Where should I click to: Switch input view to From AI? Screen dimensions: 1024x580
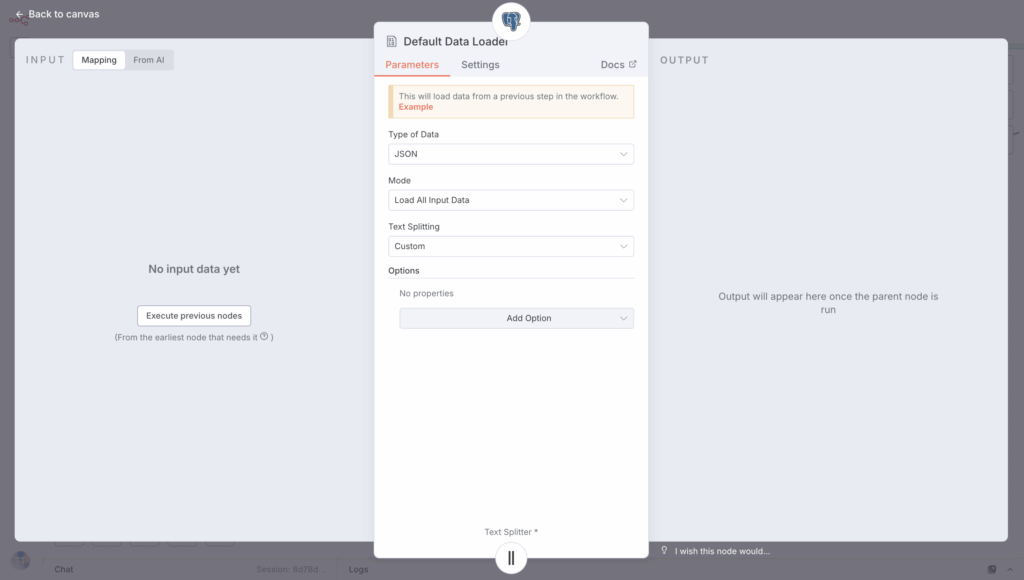149,60
